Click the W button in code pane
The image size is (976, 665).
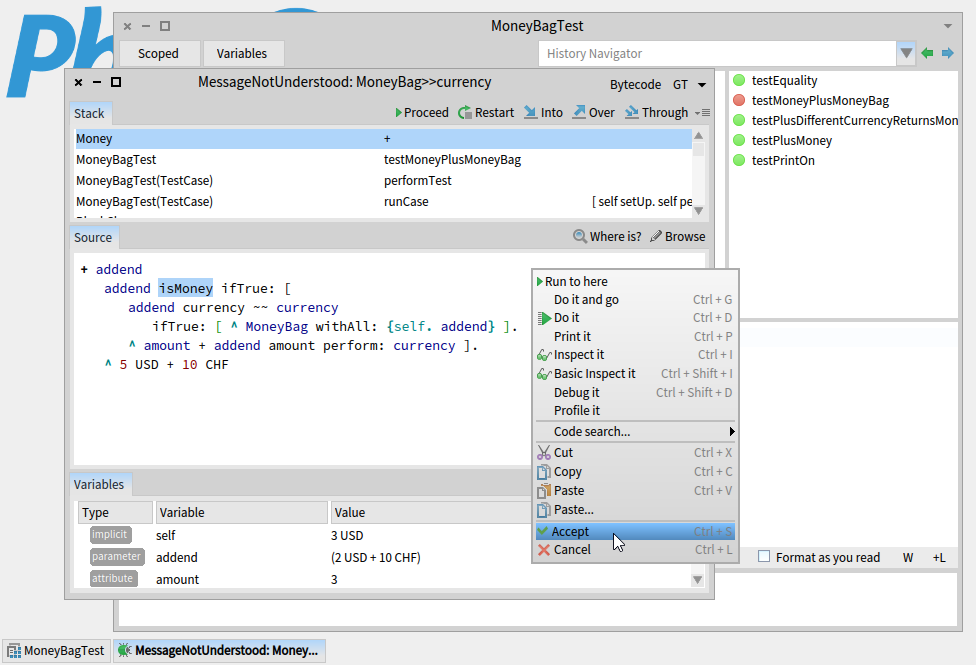pos(908,558)
